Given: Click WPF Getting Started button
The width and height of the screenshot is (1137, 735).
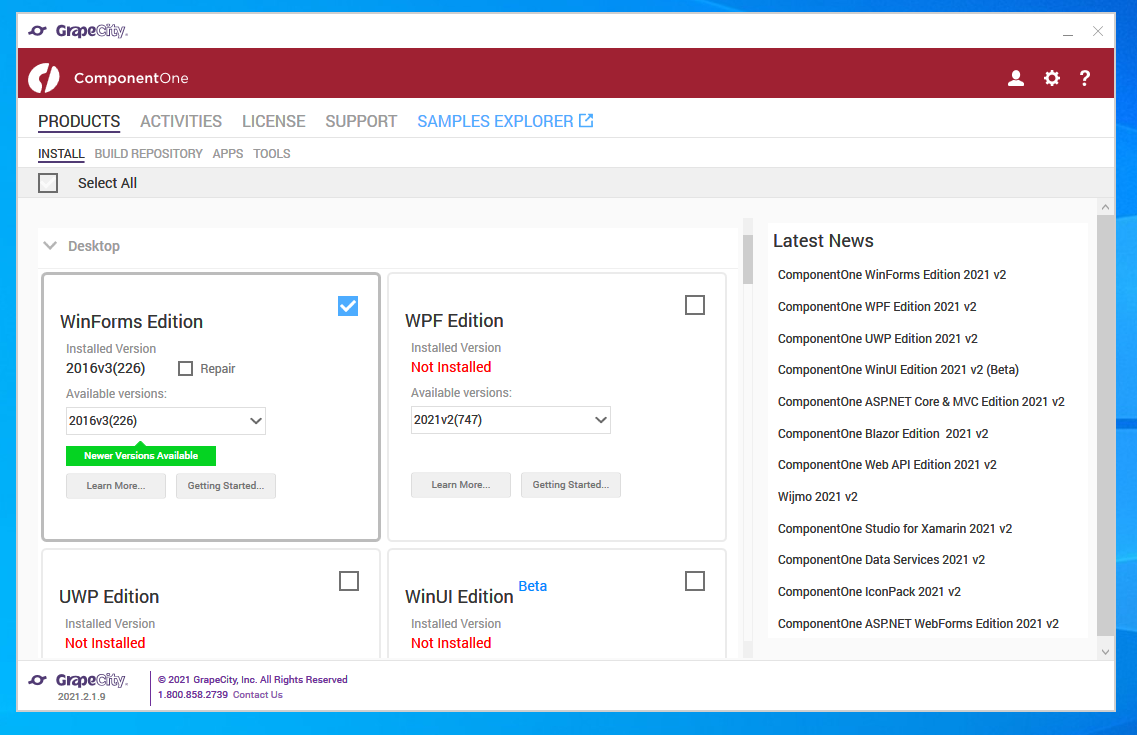Looking at the screenshot, I should point(571,485).
